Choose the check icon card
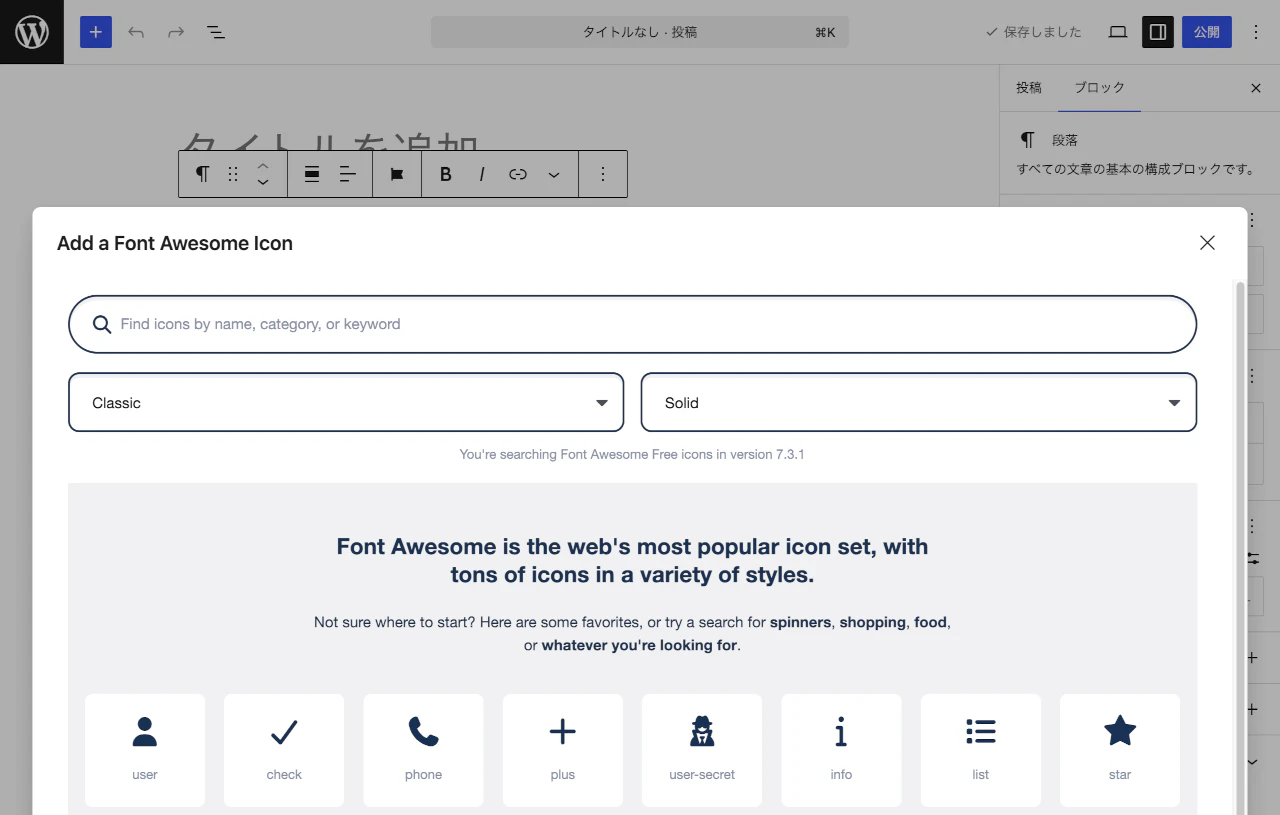The width and height of the screenshot is (1280, 815). point(284,750)
